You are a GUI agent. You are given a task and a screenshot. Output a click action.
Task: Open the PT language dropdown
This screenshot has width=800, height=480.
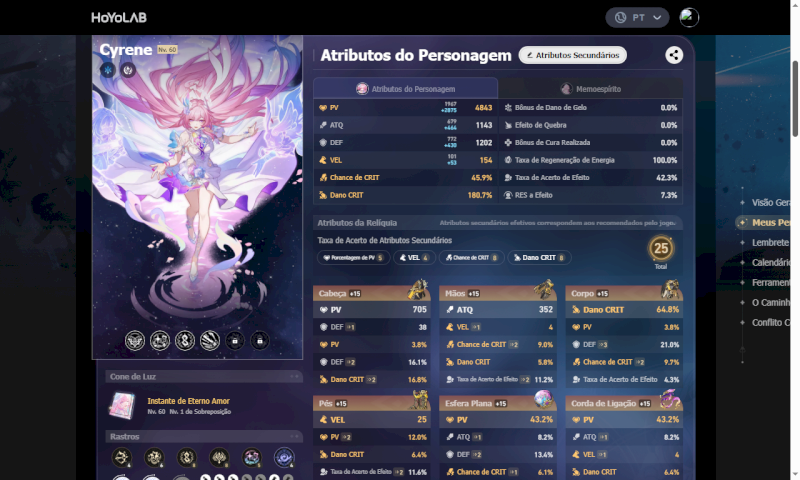coord(637,17)
